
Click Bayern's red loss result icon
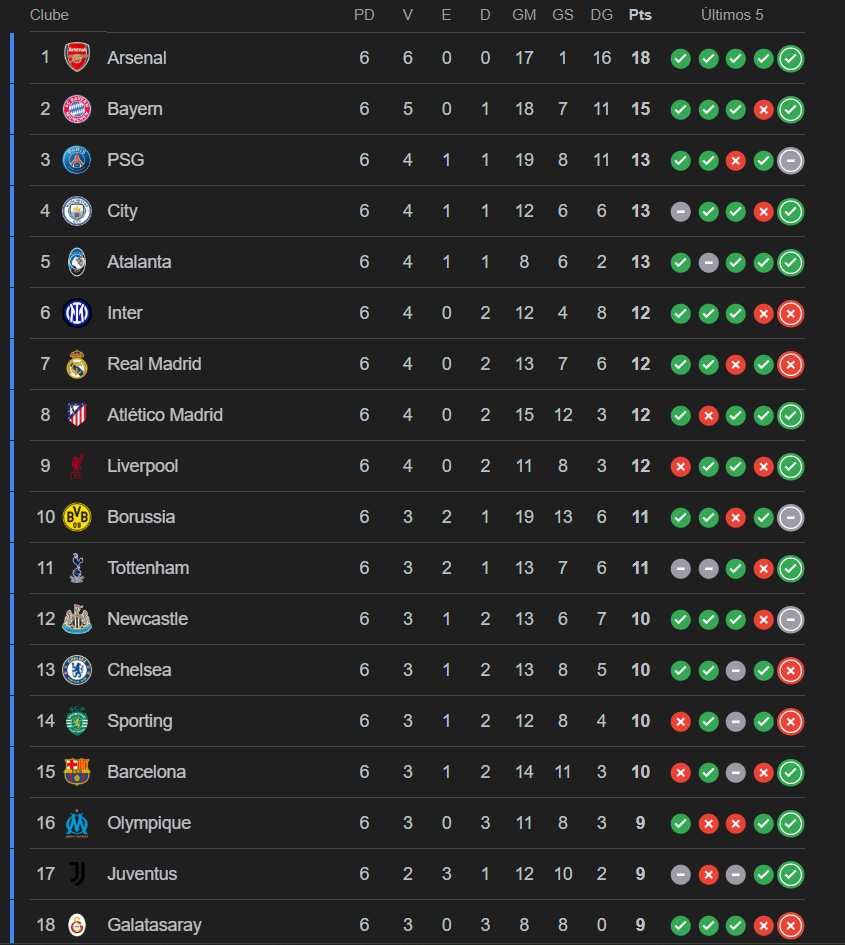point(764,110)
